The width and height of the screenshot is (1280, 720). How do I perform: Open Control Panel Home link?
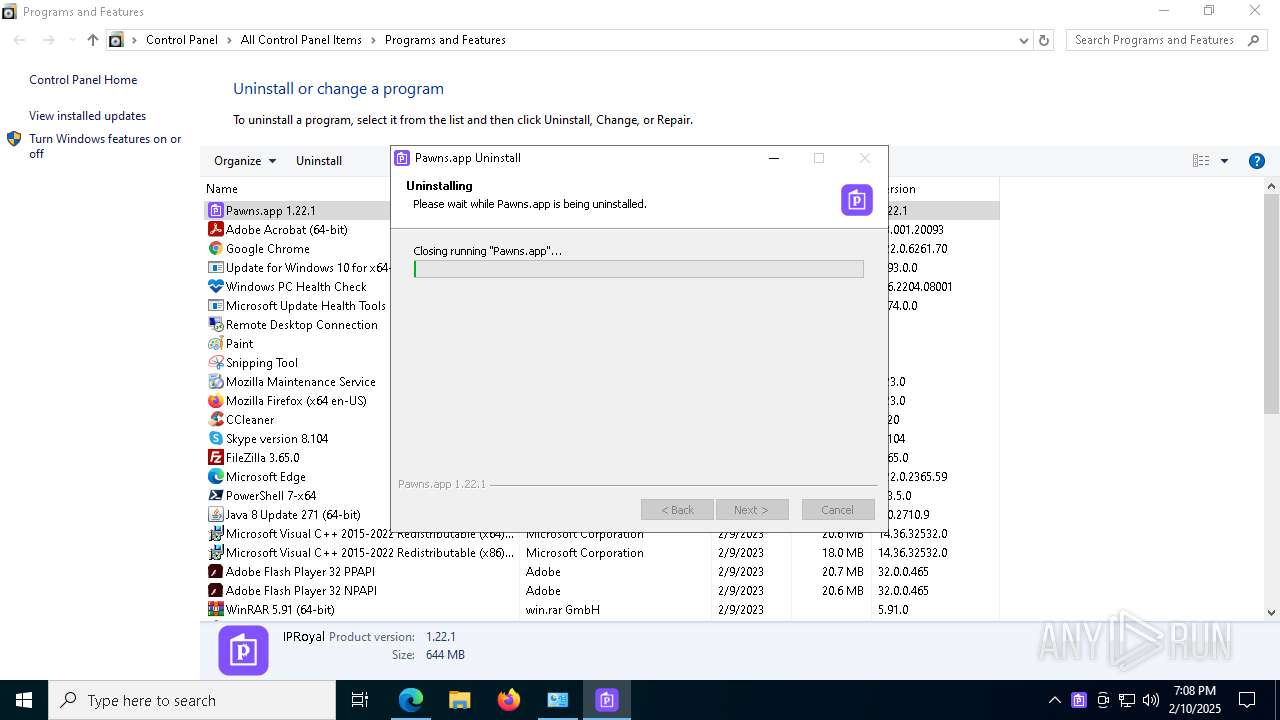[x=83, y=80]
